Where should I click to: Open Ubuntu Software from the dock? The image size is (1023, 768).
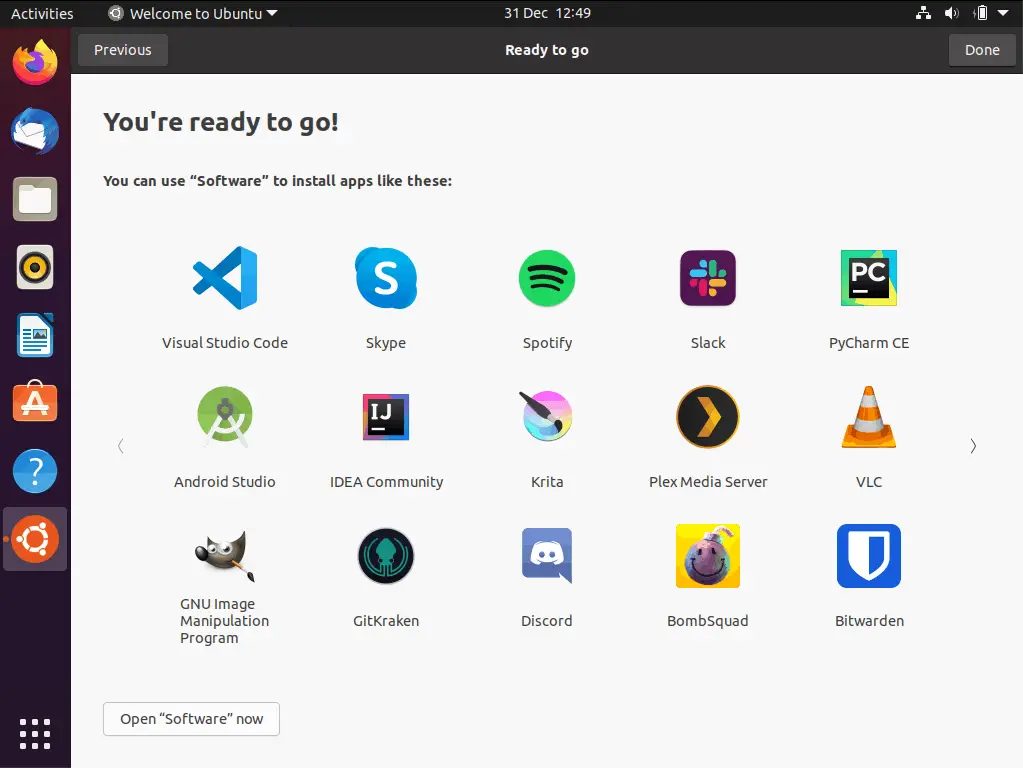[35, 402]
